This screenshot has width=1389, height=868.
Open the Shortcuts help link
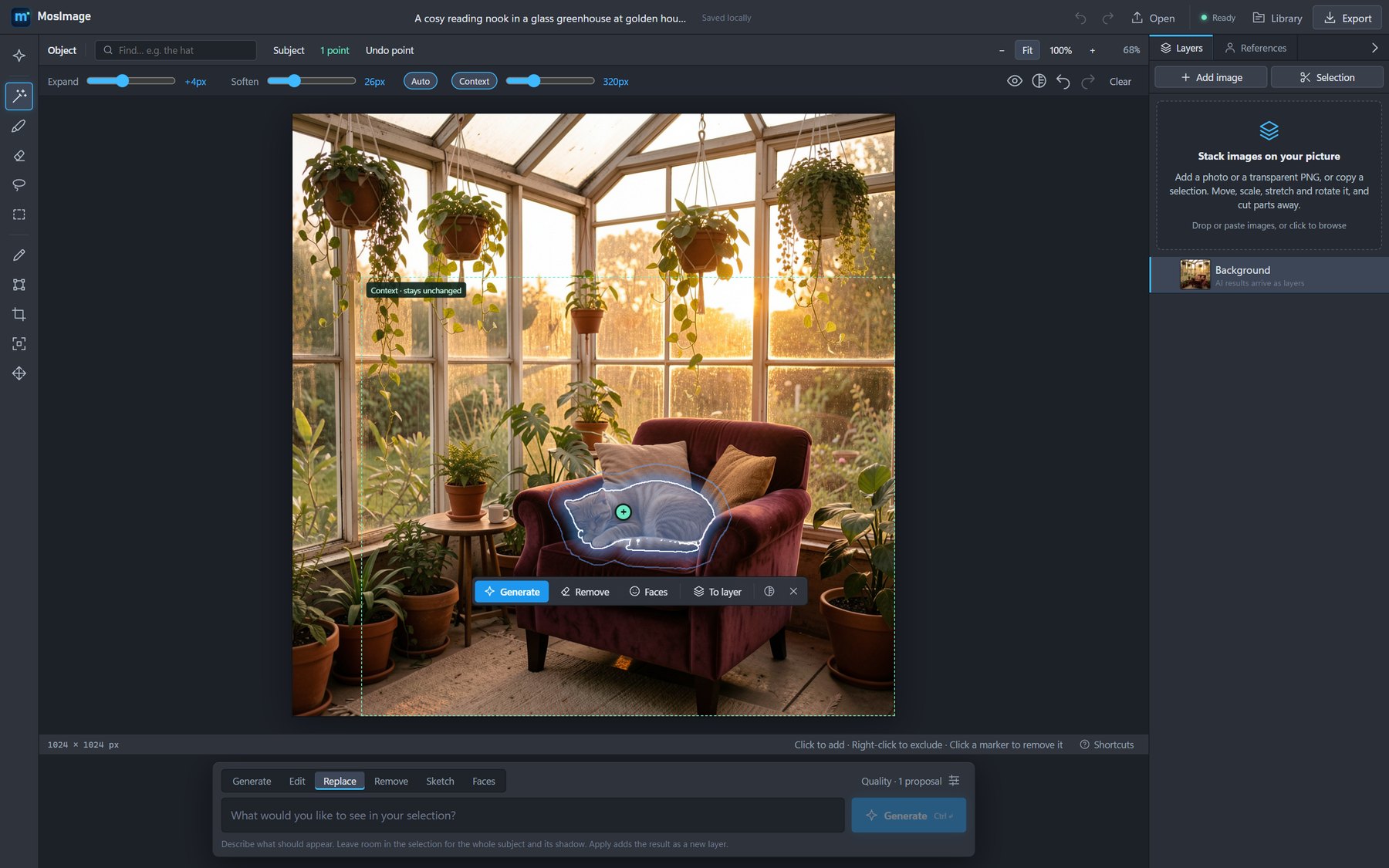(1107, 745)
